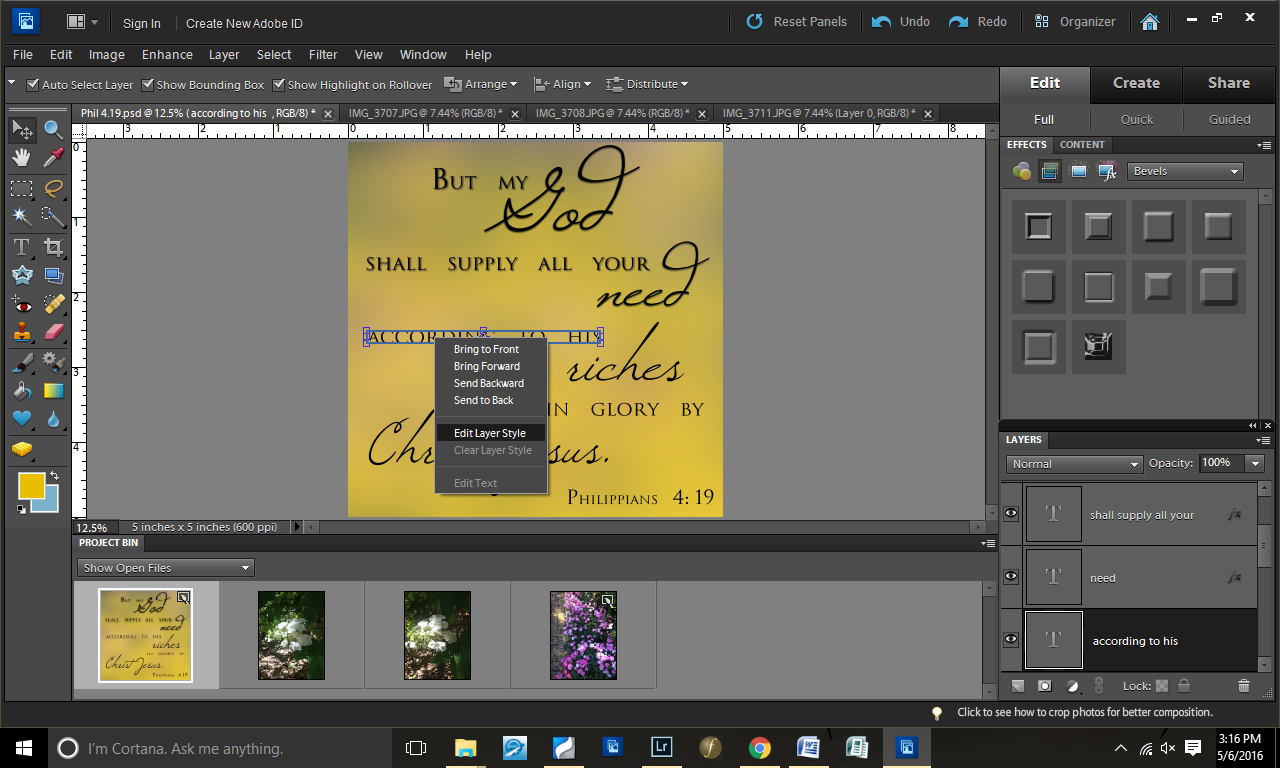Choose the Gradient tool
The height and width of the screenshot is (768, 1280).
coord(54,390)
